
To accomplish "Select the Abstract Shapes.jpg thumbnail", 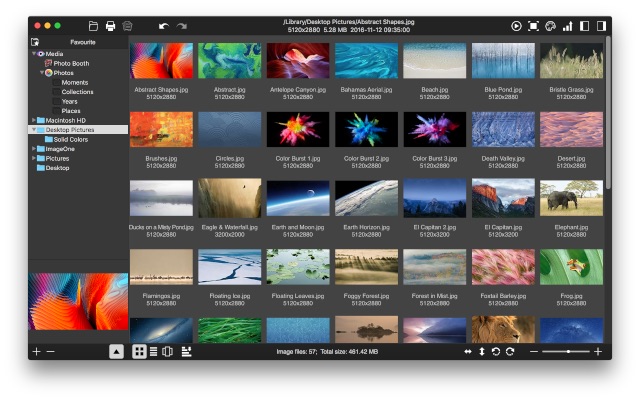I will (x=161, y=61).
